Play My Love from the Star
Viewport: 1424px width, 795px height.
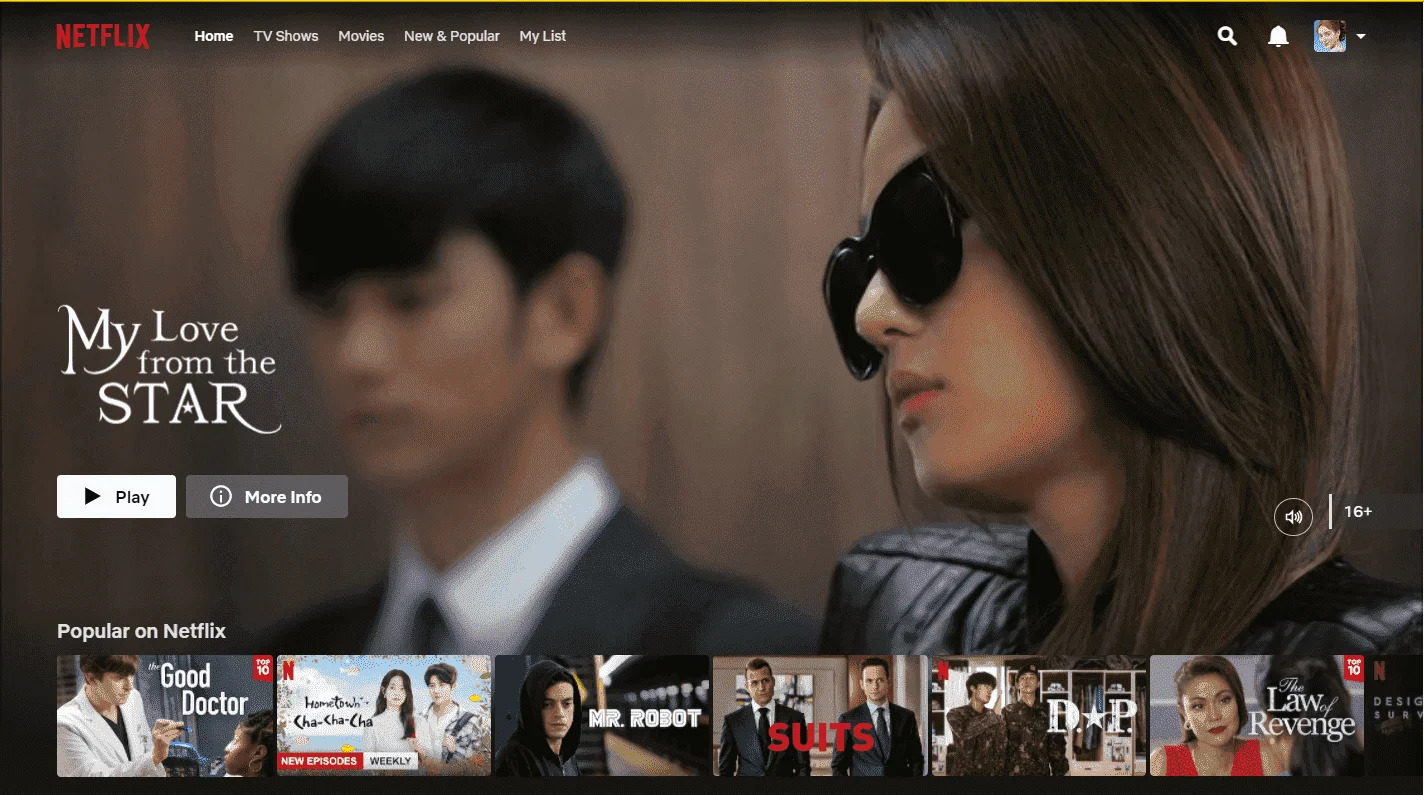[x=116, y=497]
